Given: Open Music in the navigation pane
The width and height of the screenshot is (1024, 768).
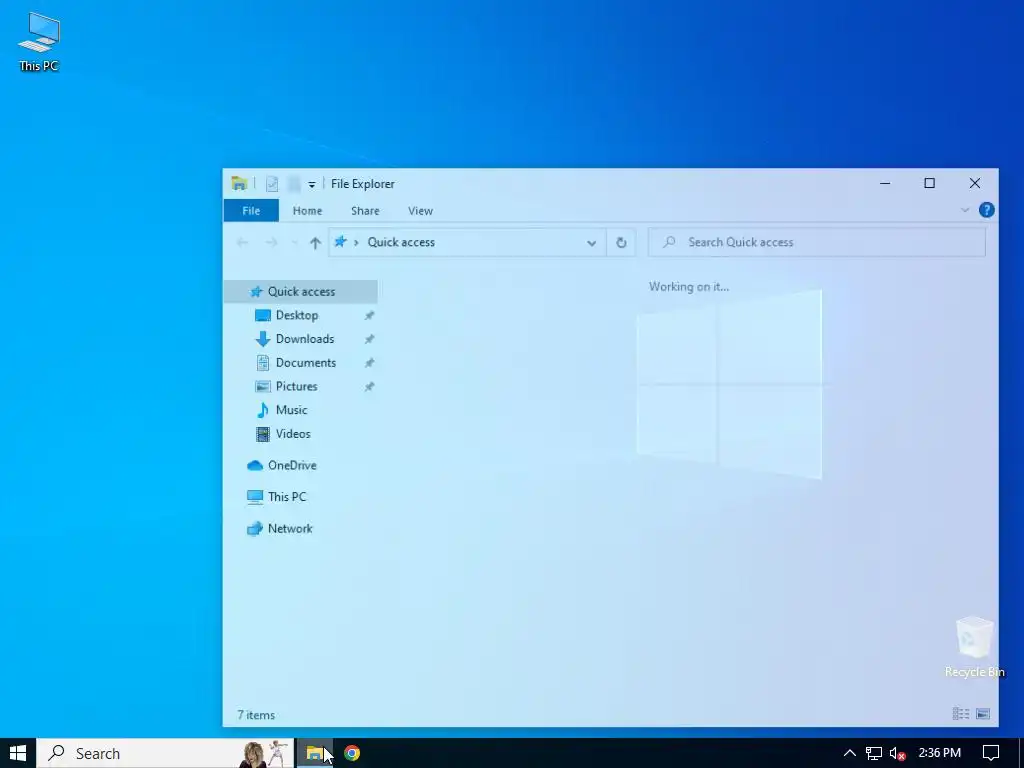Looking at the screenshot, I should click(291, 410).
